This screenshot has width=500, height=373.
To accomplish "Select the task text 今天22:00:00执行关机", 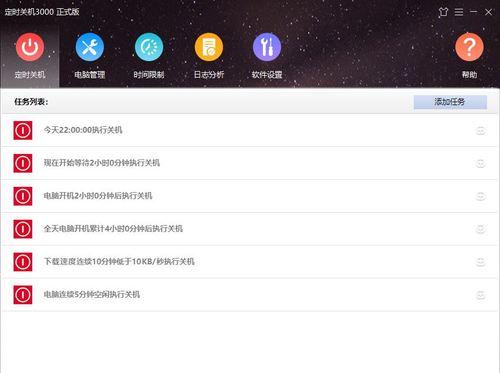I will 83,130.
